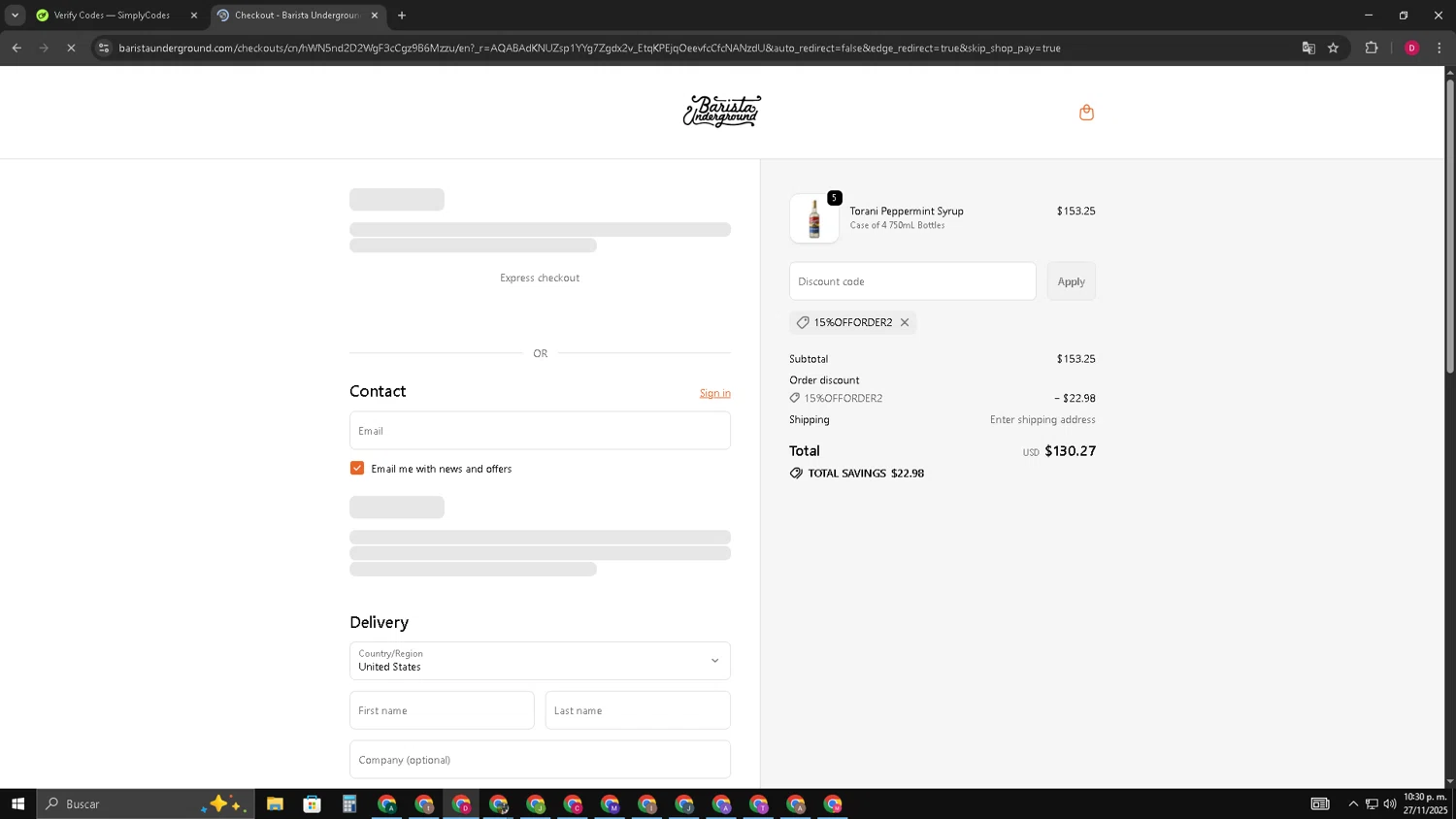Open Microsoft Store from taskbar

(x=312, y=803)
